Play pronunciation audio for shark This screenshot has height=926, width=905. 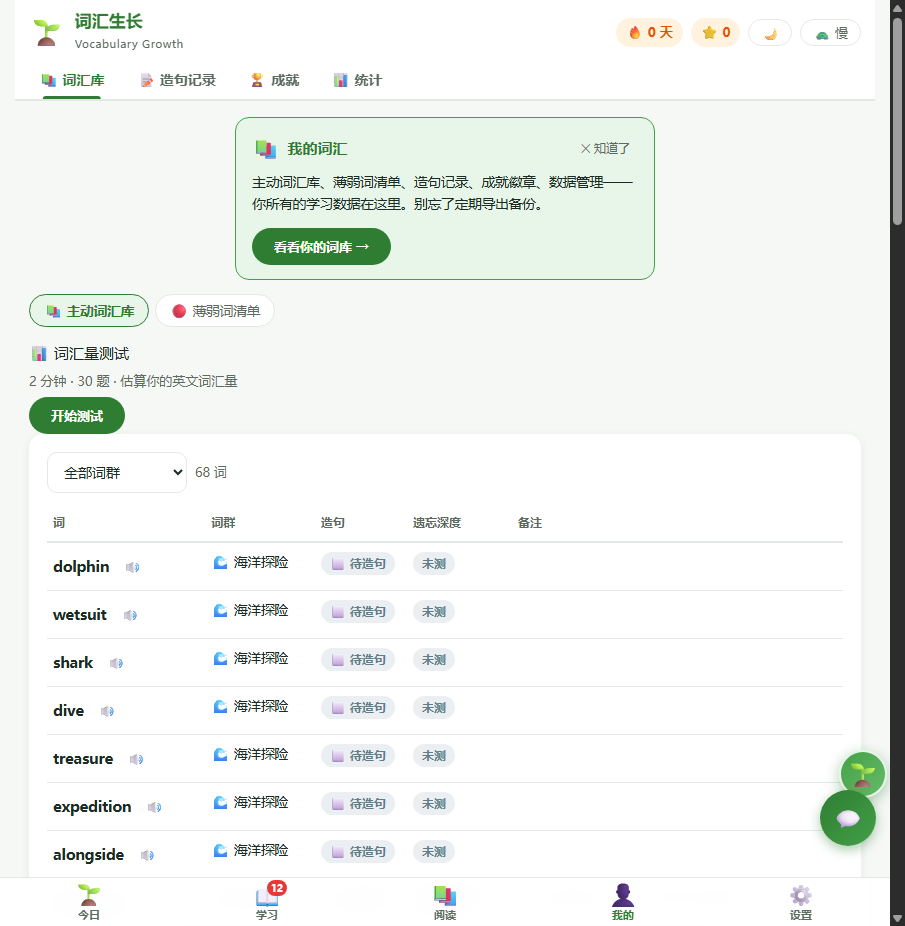coord(116,663)
